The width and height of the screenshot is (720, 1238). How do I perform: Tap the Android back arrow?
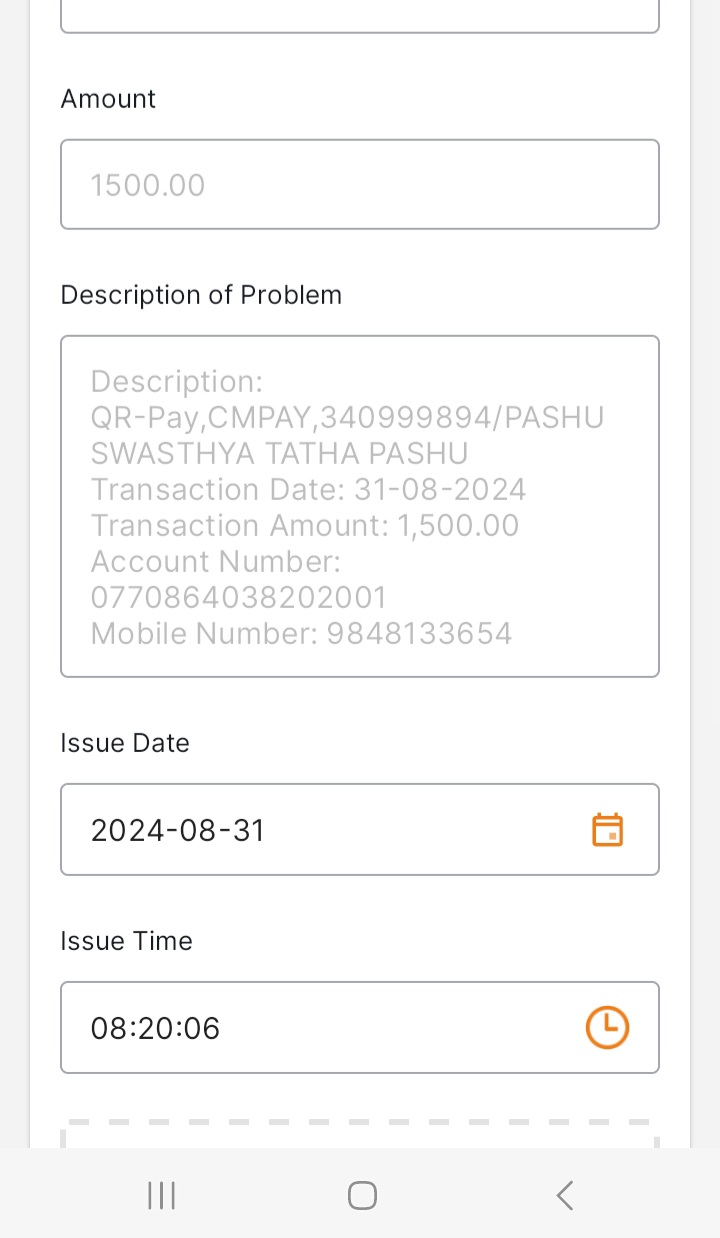pyautogui.click(x=564, y=1195)
